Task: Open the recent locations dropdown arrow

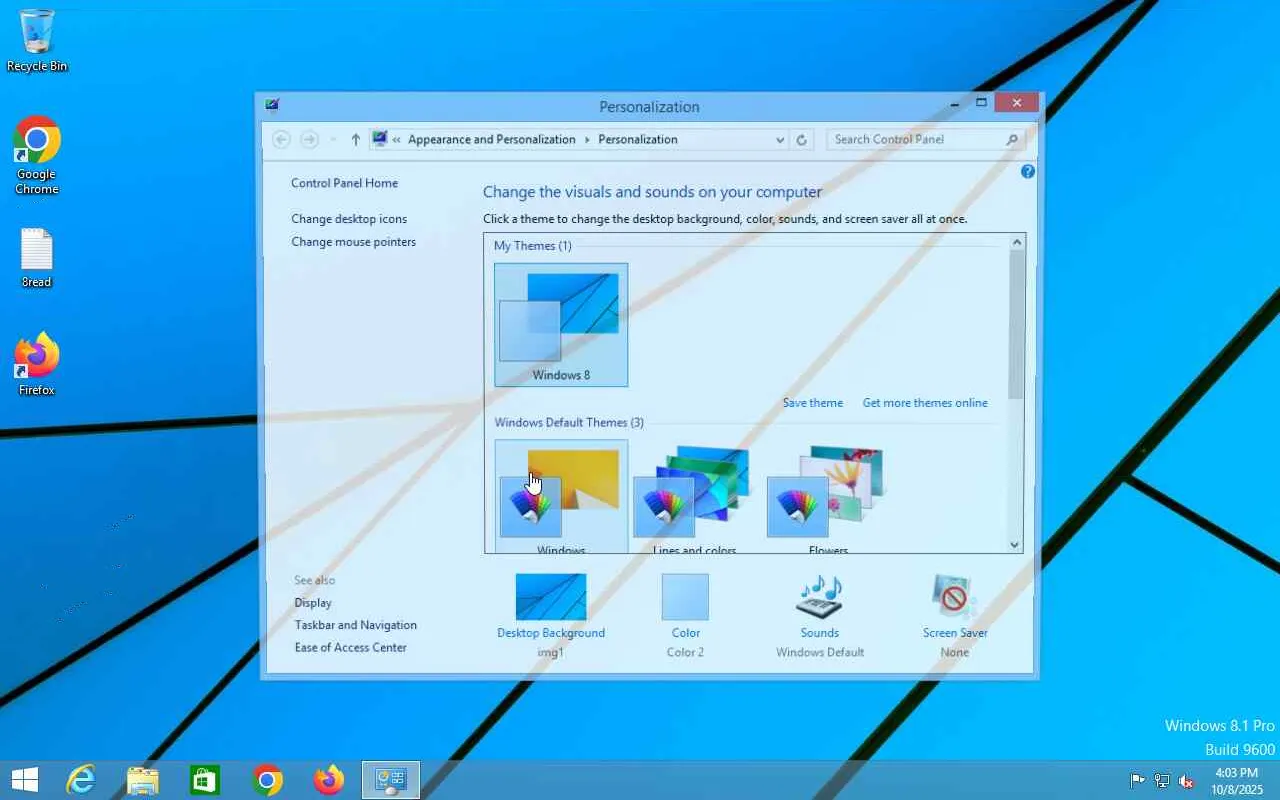Action: tap(333, 140)
